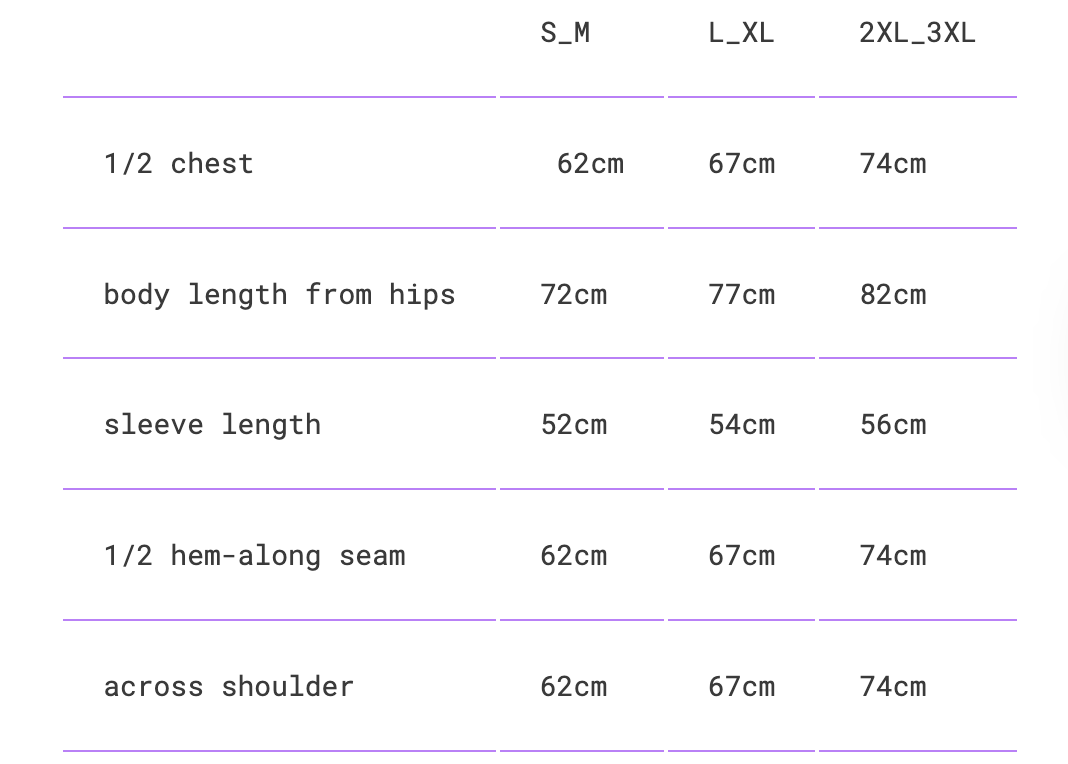Screen dimensions: 1068x764
Task: Click 67cm in the across shoulder row
Action: 742,686
